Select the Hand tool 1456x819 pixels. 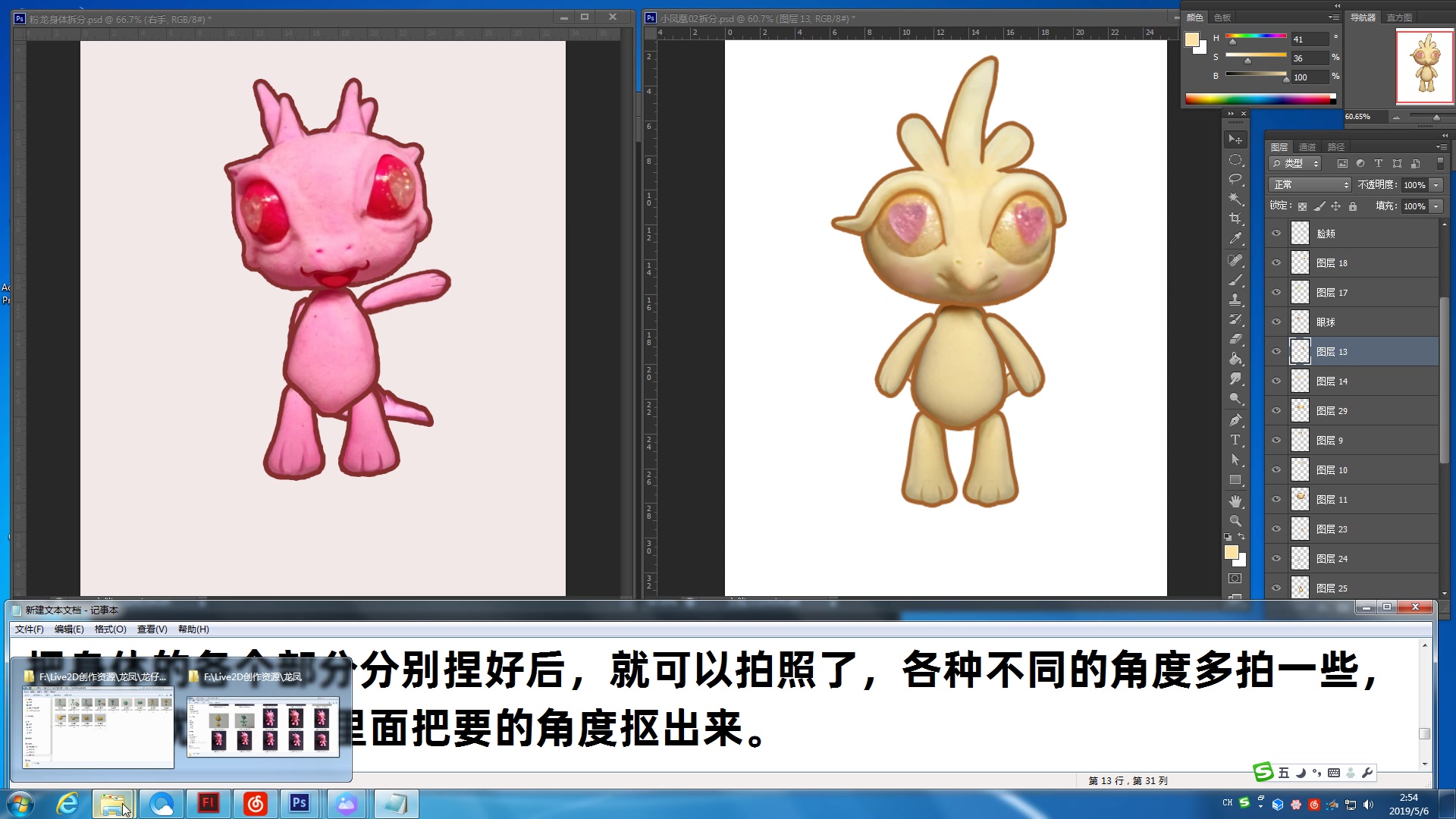1235,501
